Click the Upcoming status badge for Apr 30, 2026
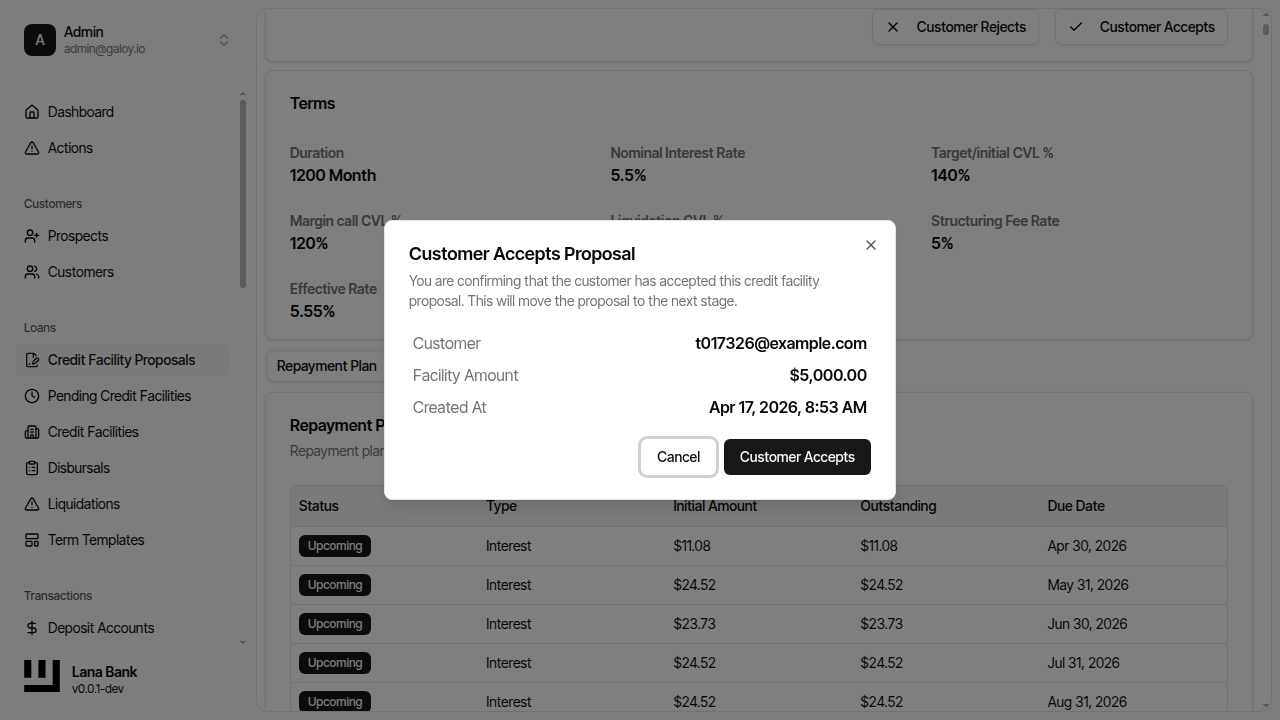The height and width of the screenshot is (720, 1280). tap(334, 545)
